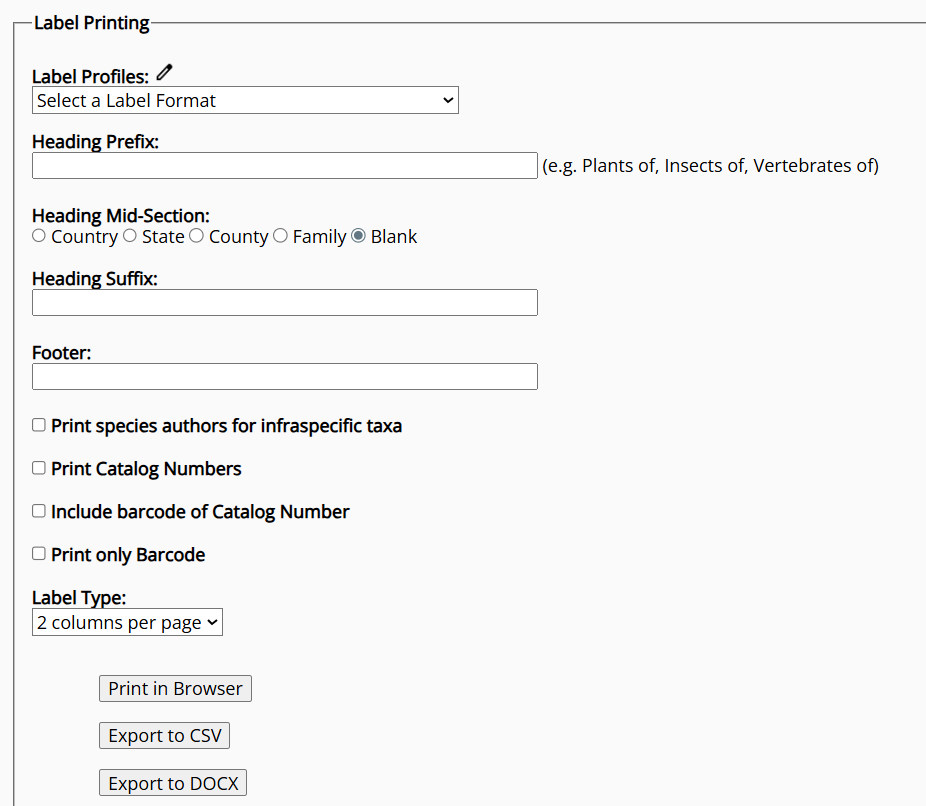Image resolution: width=926 pixels, height=806 pixels.
Task: Enable the Print only Barcode option
Action: pyautogui.click(x=38, y=553)
